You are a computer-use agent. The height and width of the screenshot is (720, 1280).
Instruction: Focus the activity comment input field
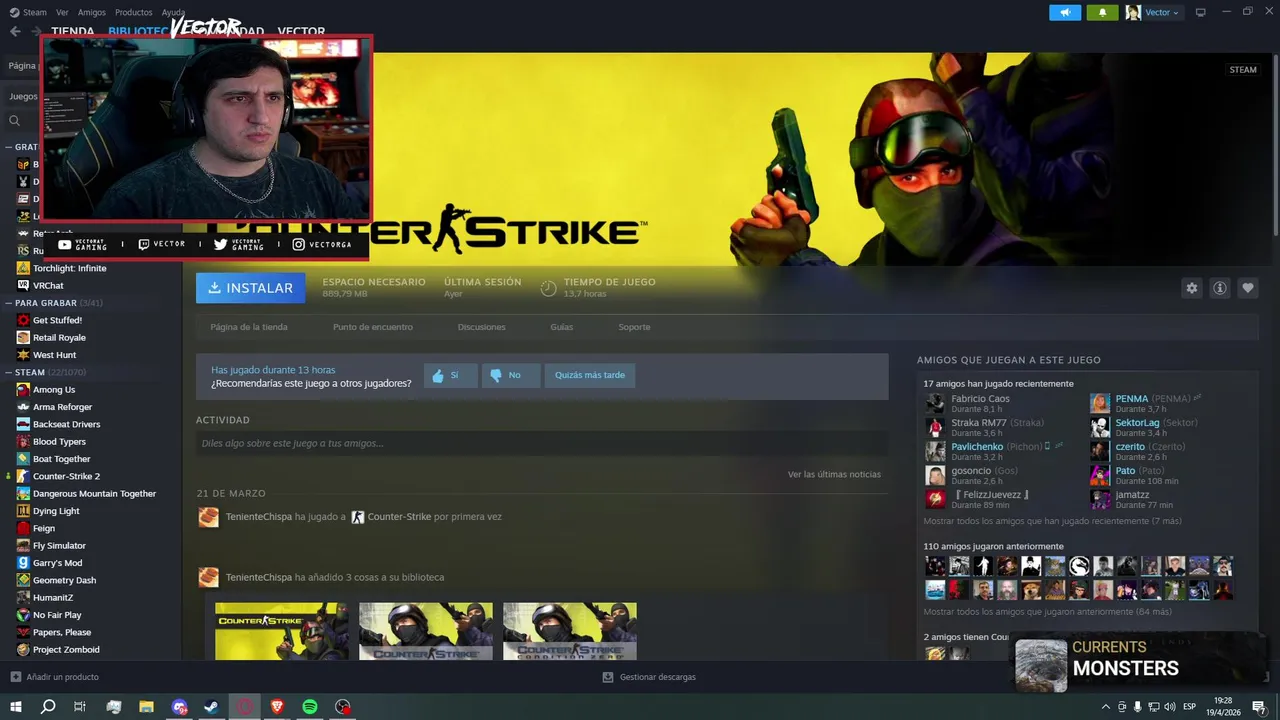(x=540, y=443)
